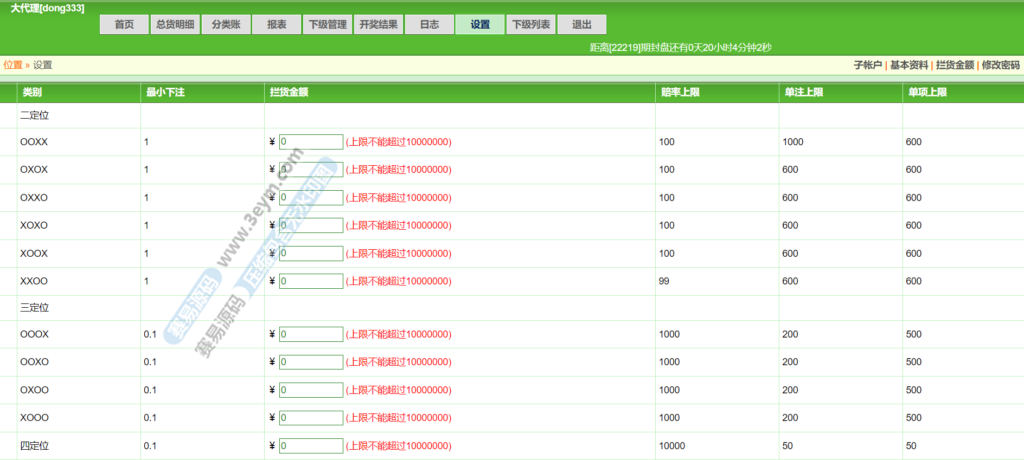This screenshot has width=1024, height=460.
Task: Go to 基本资料 settings link
Action: (x=908, y=65)
